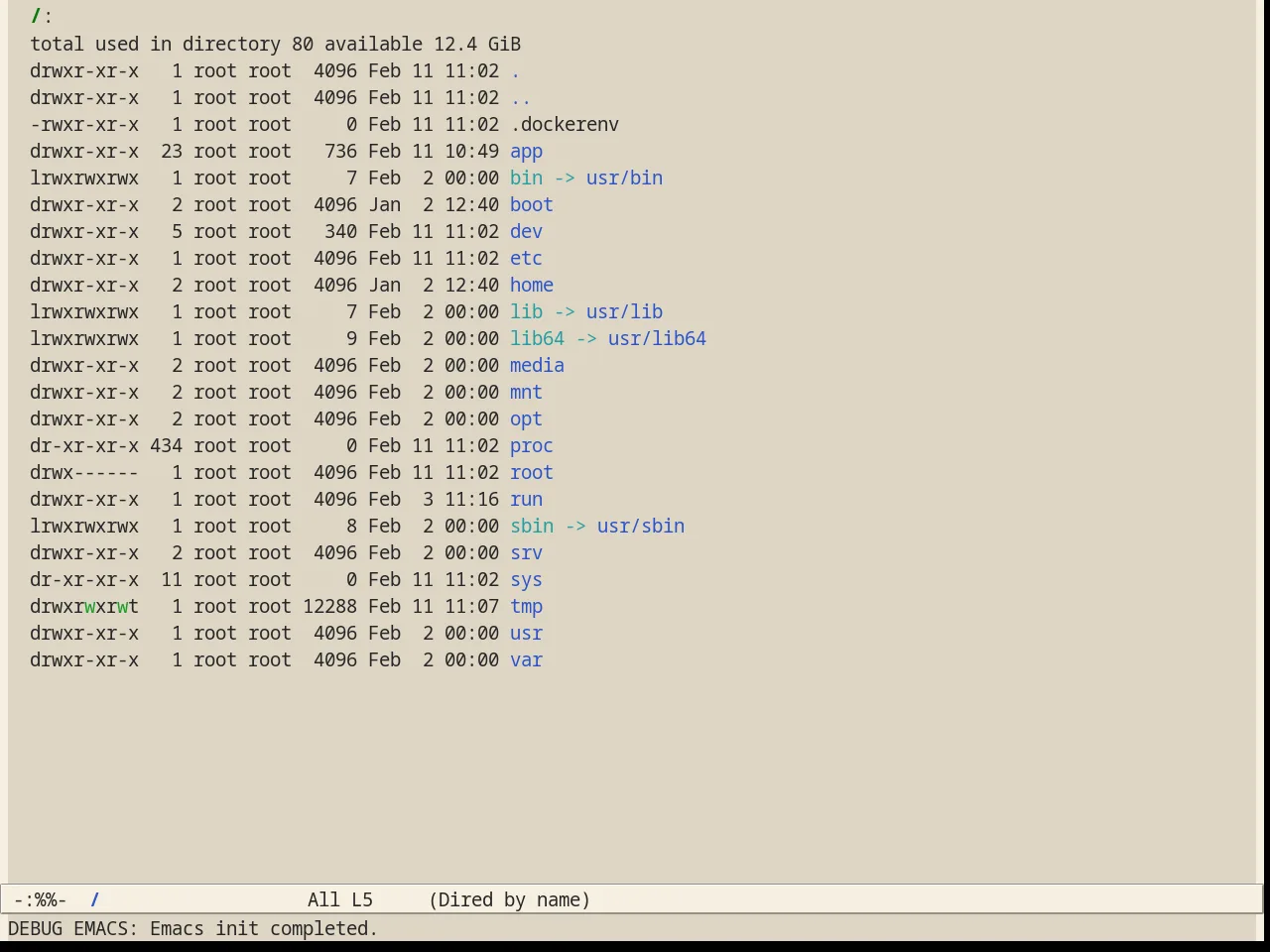1270x952 pixels.
Task: Click the parent directory '..' entry
Action: coord(520,98)
